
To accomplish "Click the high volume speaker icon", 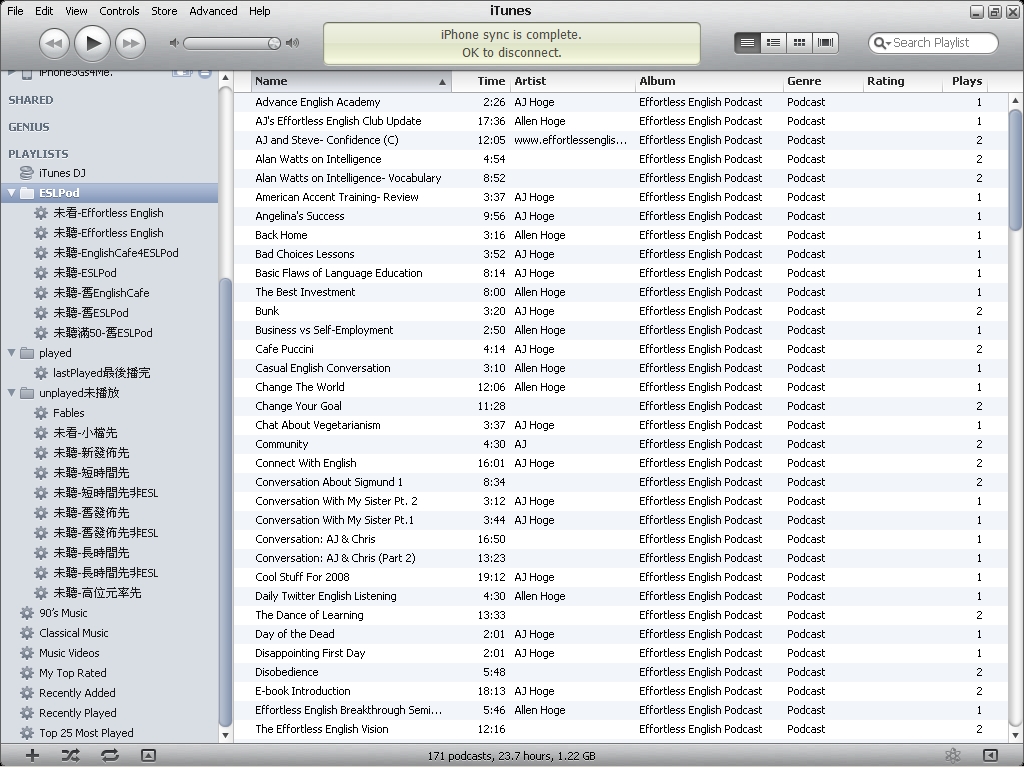I will pos(293,43).
